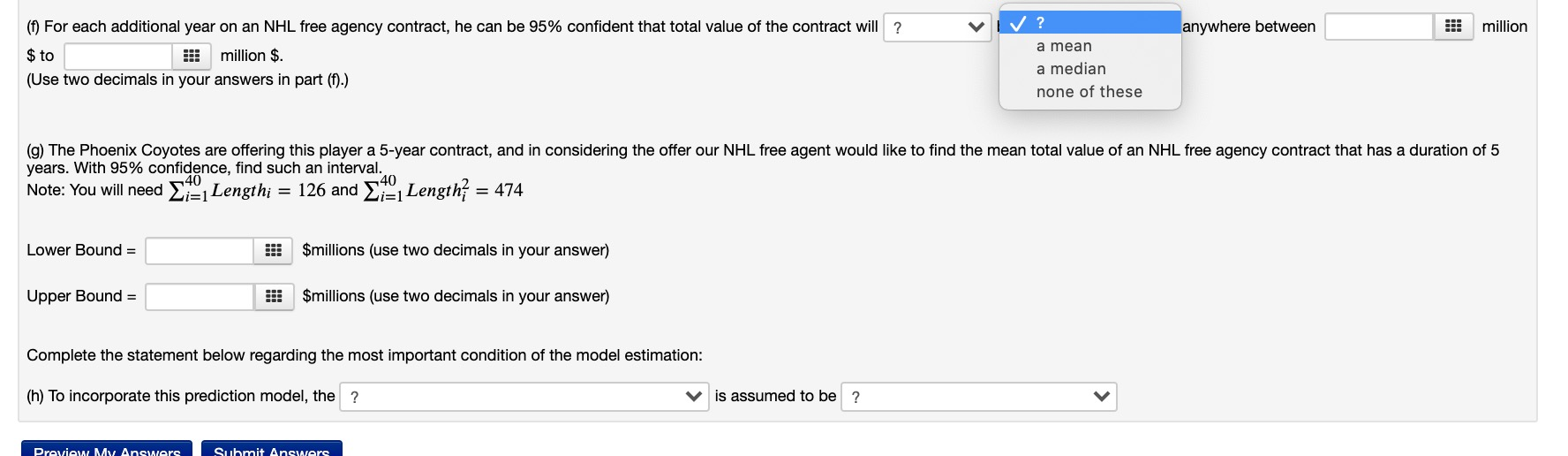Click chevron arrow of part (f) dropdown
The image size is (1568, 456).
pos(976,27)
